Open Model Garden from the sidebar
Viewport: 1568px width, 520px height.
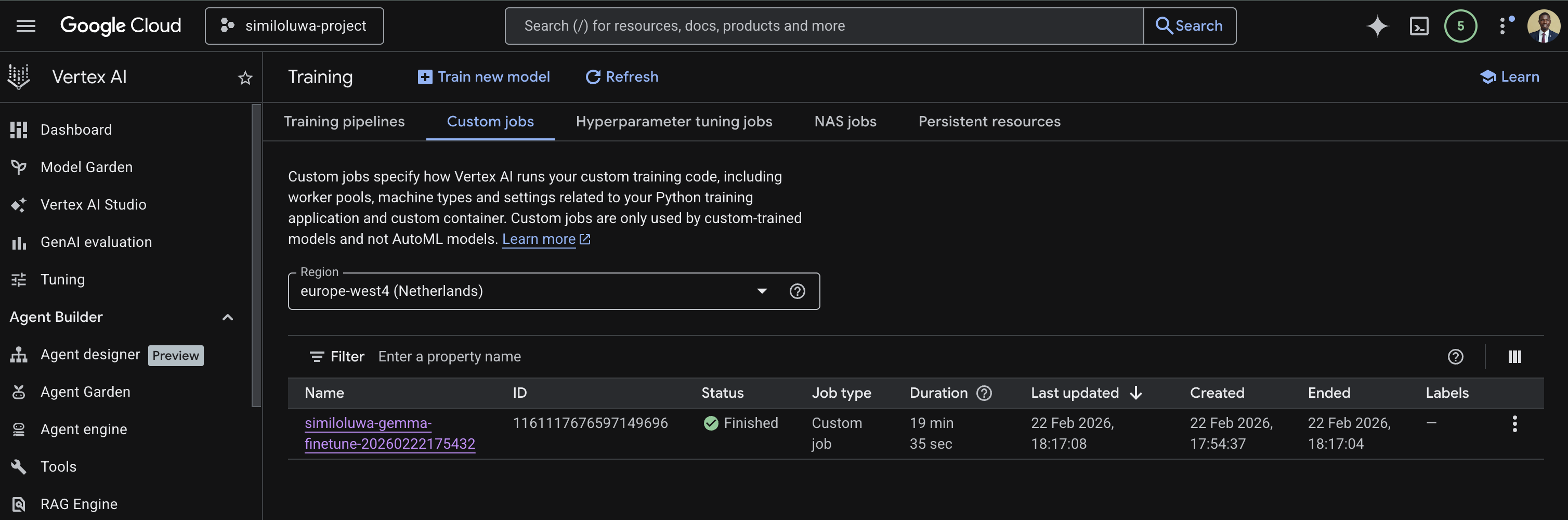point(86,167)
